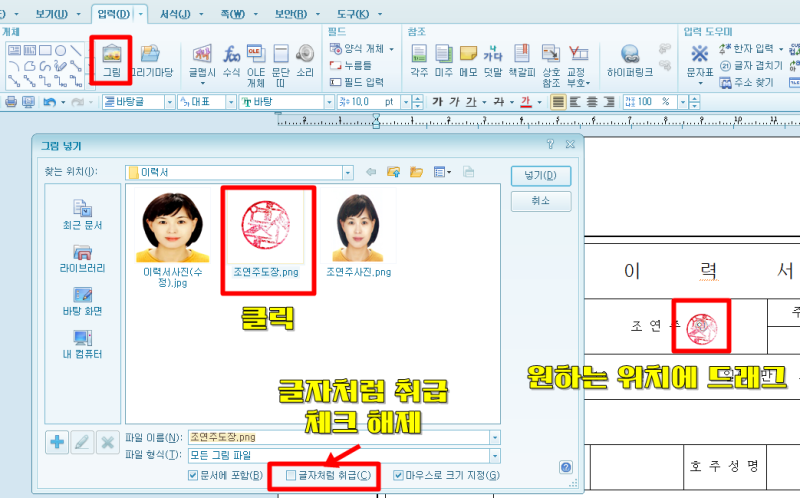Image resolution: width=800 pixels, height=498 pixels.
Task: Insert an OLE 개체 object
Action: pos(256,65)
